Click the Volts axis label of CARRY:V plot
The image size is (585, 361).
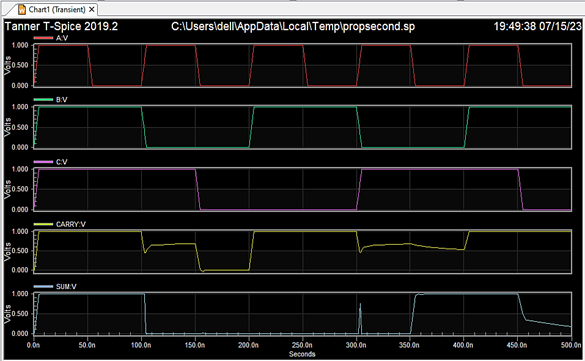pos(7,251)
